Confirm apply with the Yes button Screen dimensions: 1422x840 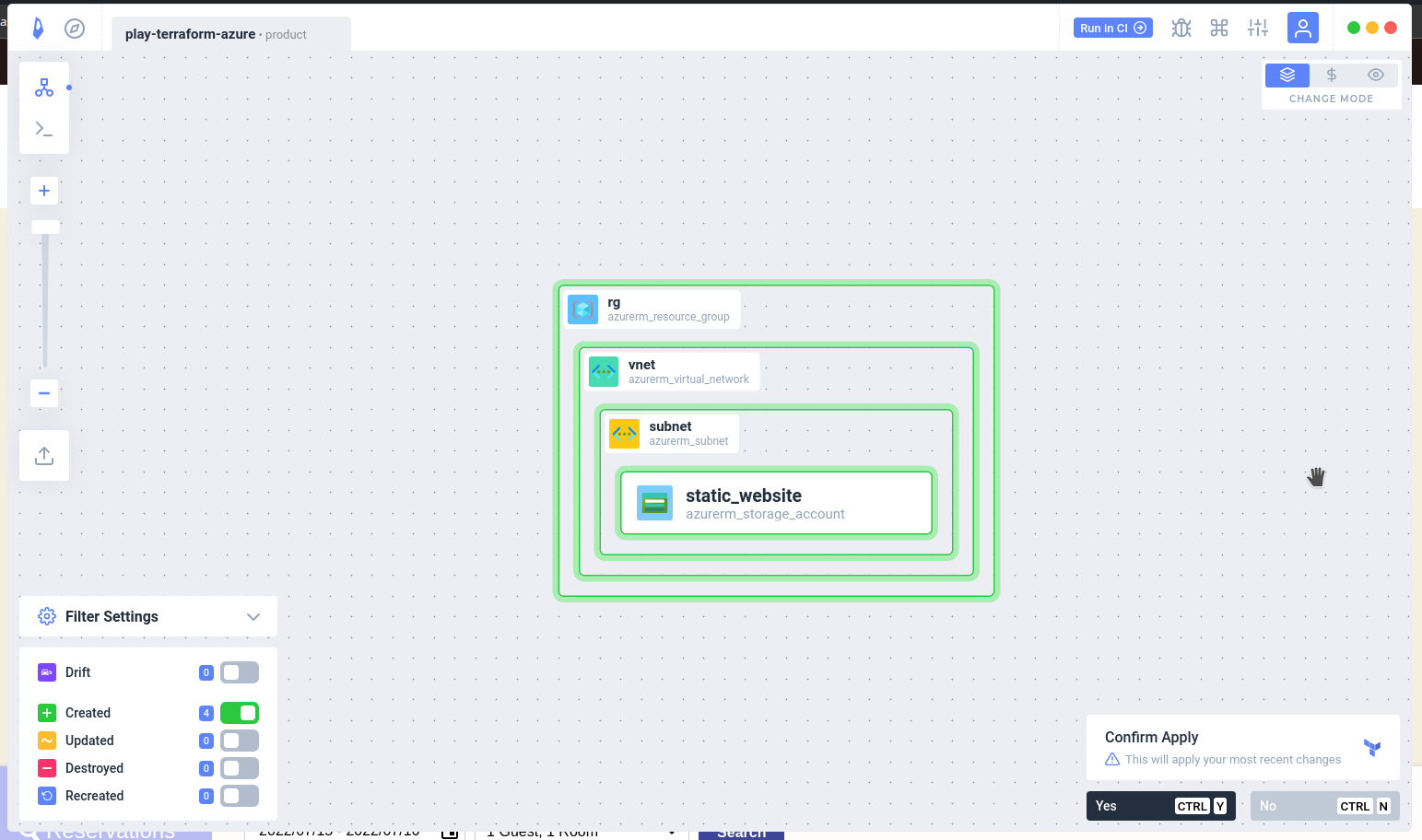click(1160, 806)
